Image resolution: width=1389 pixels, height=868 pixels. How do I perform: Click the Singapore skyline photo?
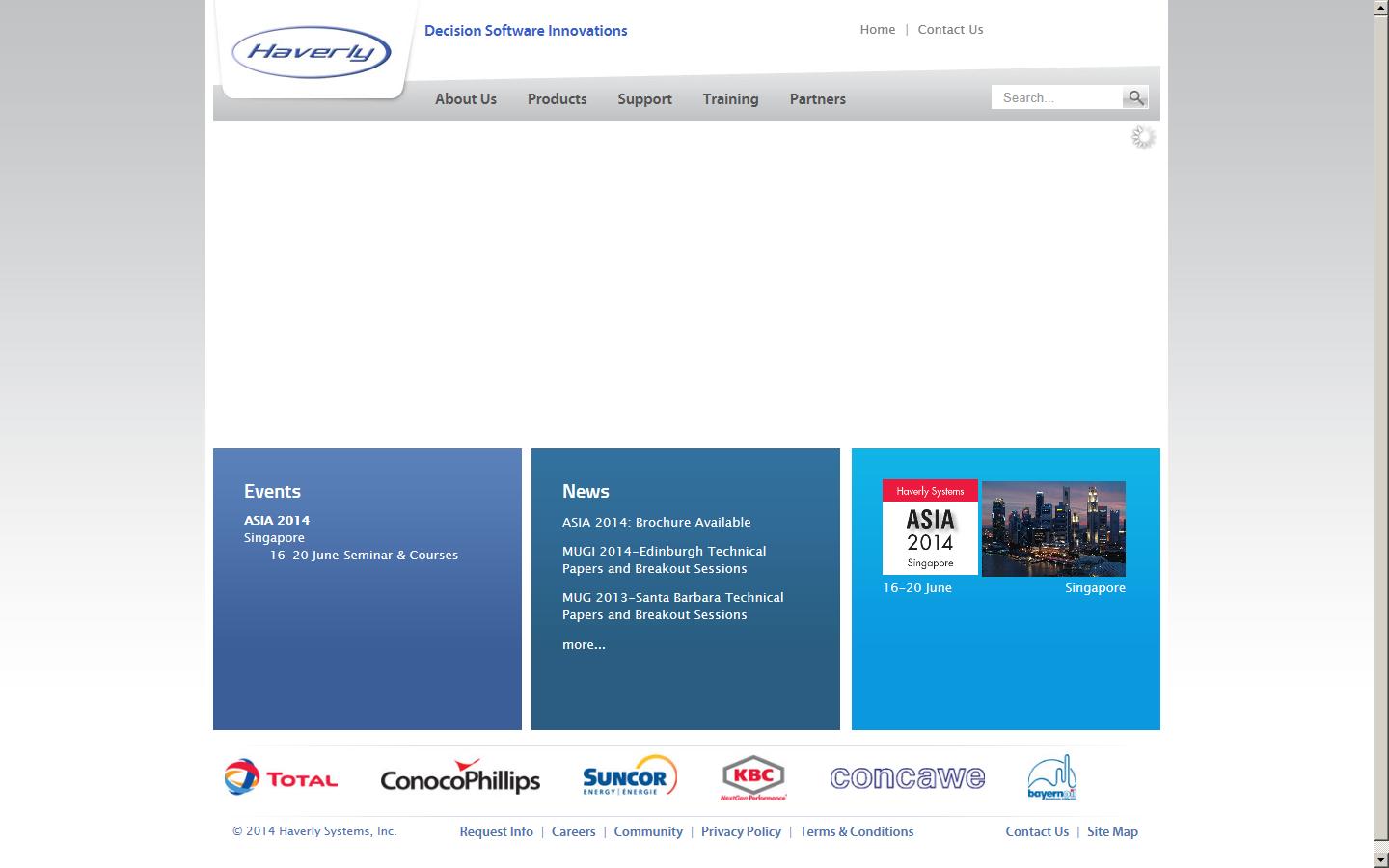coord(1052,529)
